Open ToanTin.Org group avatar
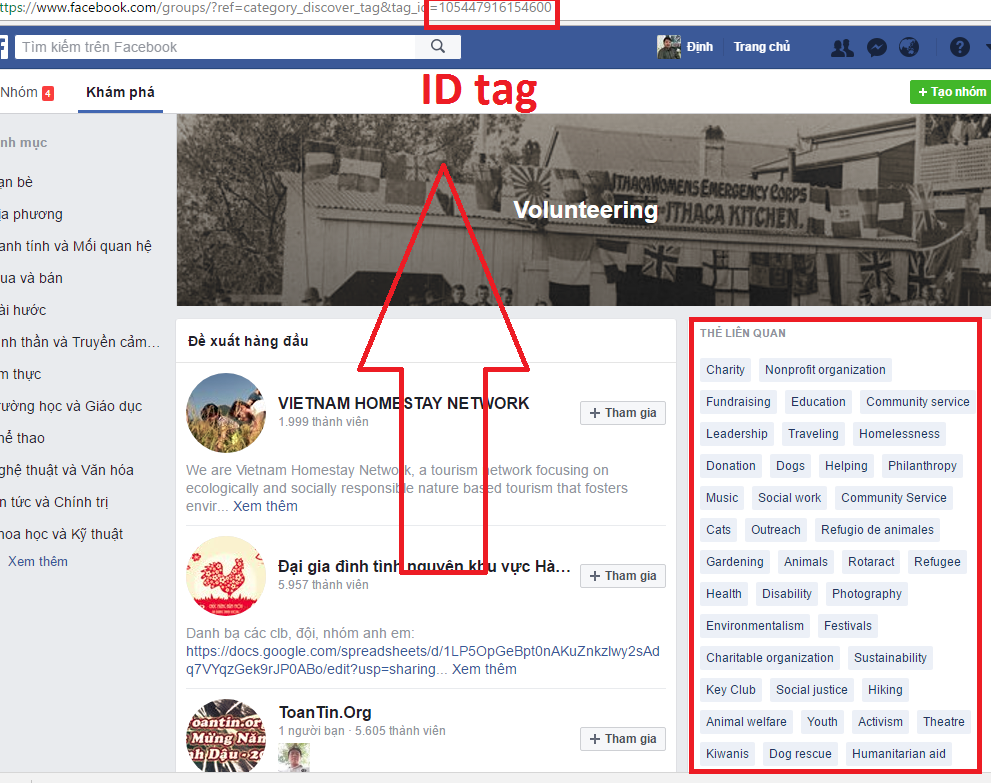 [x=226, y=736]
